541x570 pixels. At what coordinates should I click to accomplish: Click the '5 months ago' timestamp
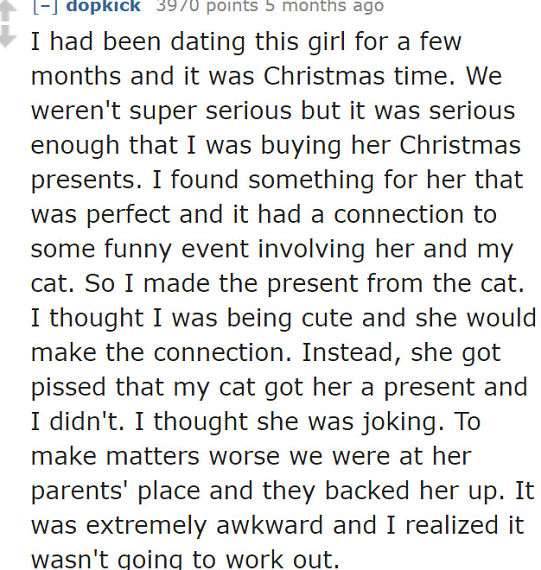(324, 6)
